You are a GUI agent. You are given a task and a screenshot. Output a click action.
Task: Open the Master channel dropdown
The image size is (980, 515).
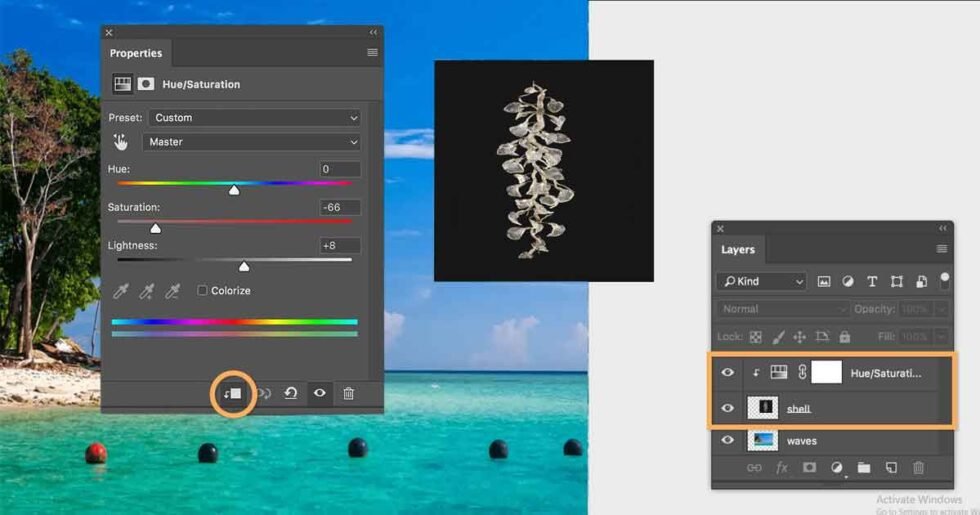[252, 142]
